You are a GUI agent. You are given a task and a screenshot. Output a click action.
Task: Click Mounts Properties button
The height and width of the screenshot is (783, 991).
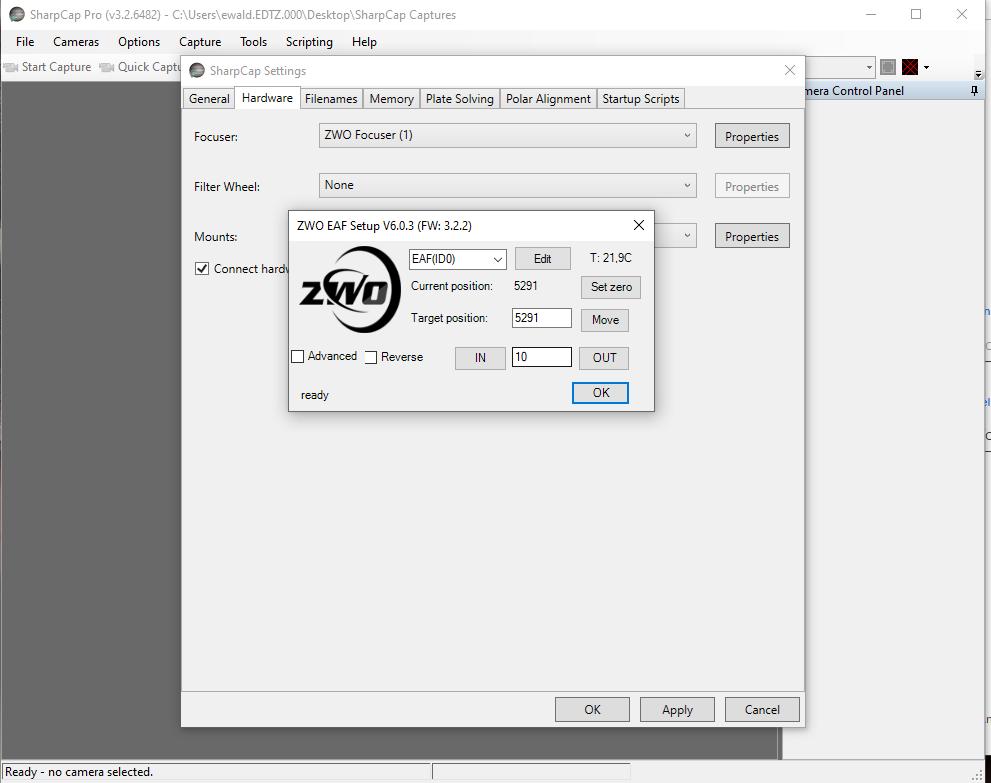[752, 236]
